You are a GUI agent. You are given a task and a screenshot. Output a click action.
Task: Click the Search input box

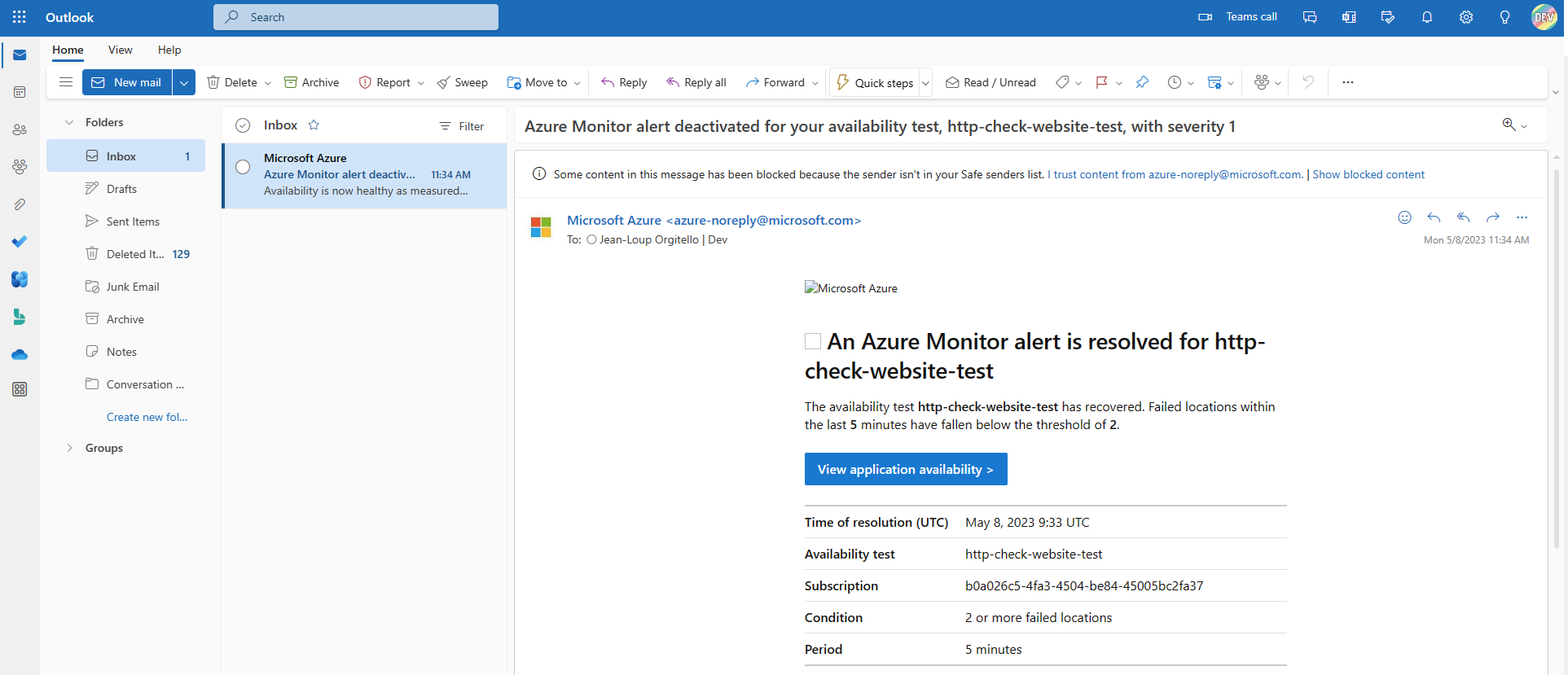click(x=356, y=17)
